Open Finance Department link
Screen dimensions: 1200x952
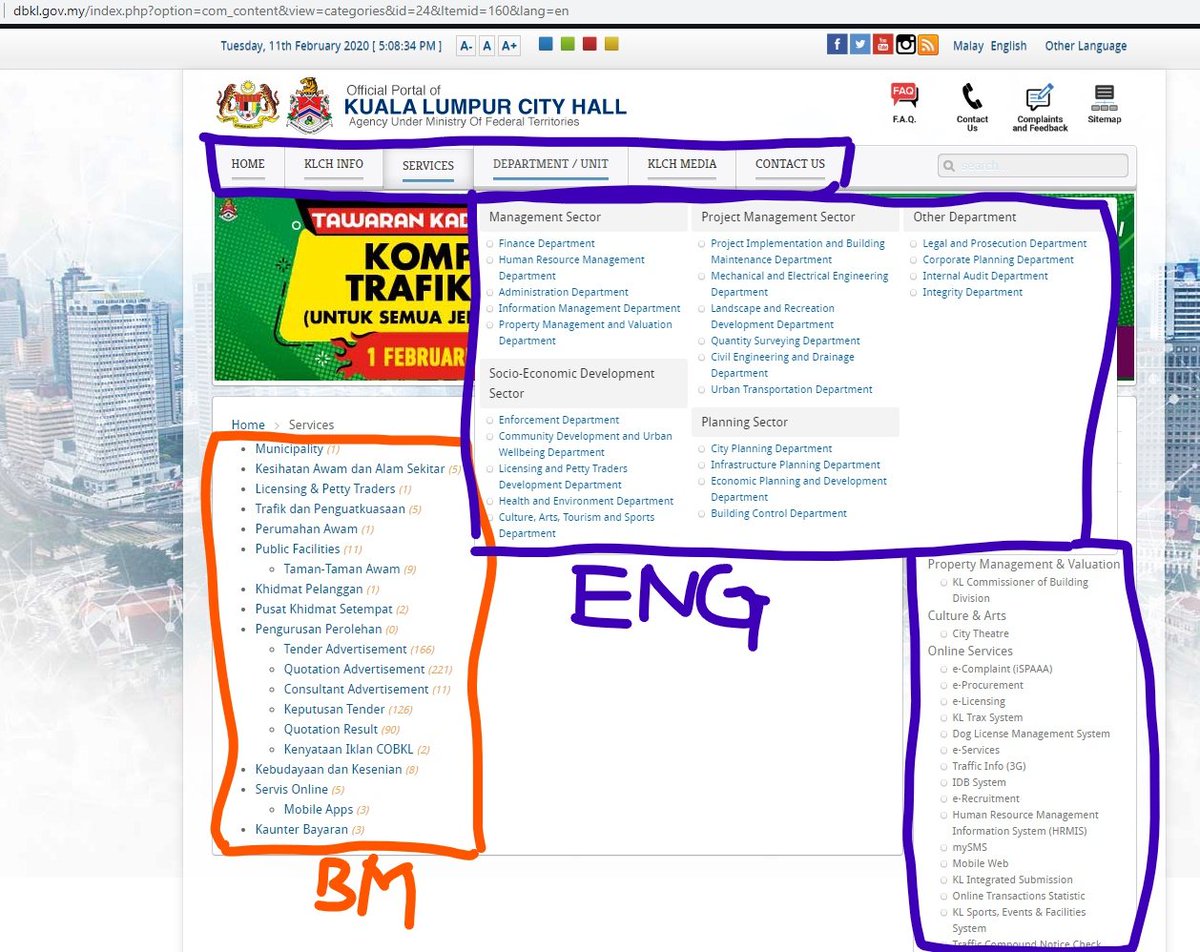[x=546, y=244]
